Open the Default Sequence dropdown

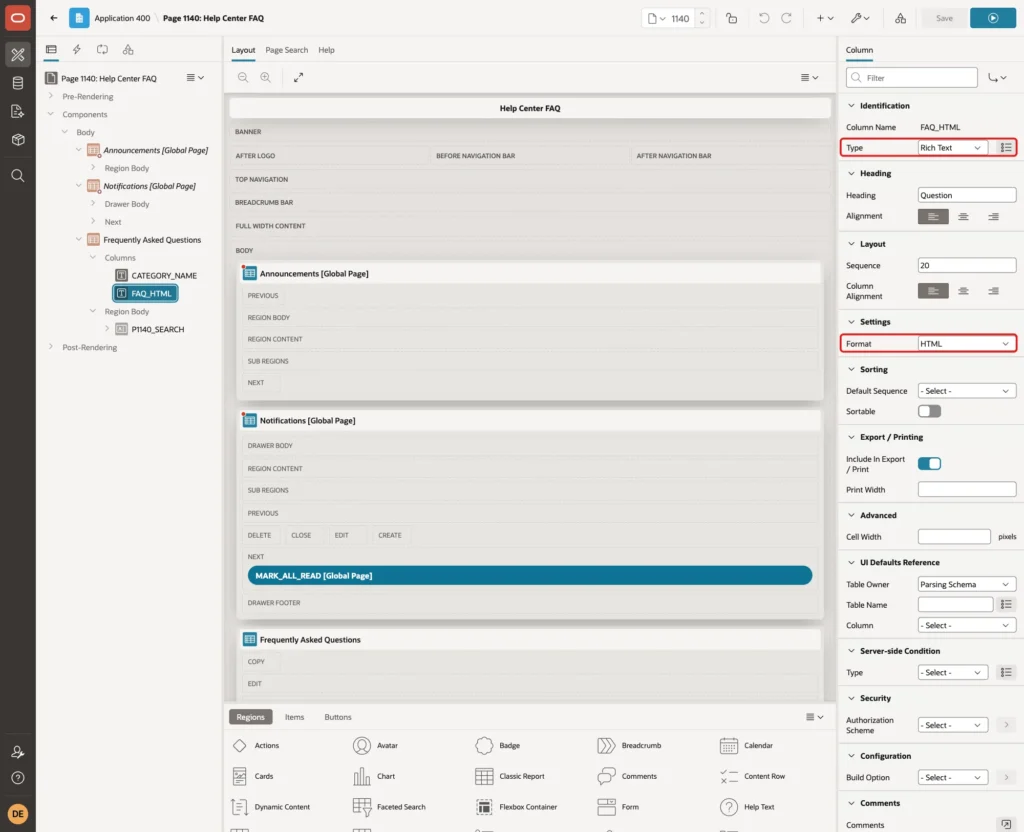(x=966, y=391)
